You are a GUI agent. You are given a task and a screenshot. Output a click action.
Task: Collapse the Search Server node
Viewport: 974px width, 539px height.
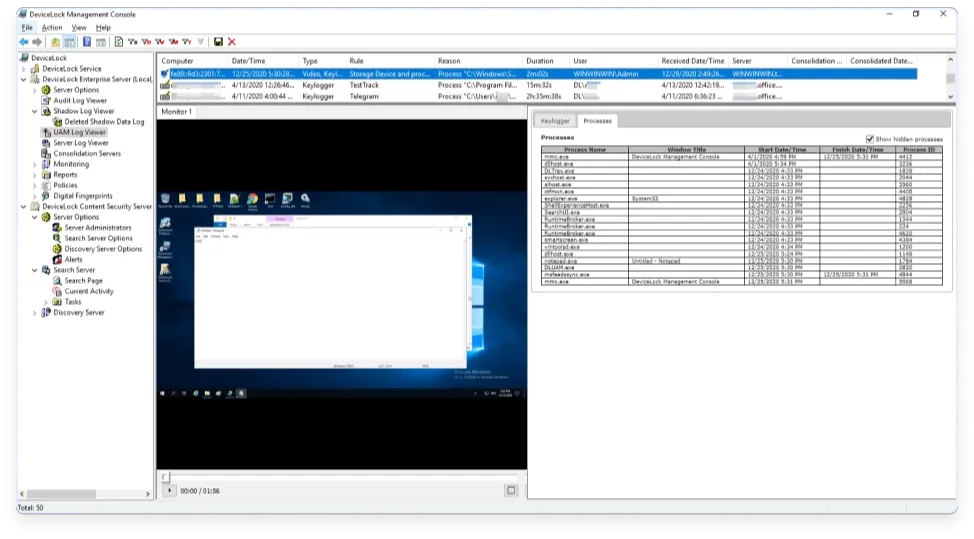click(x=35, y=270)
